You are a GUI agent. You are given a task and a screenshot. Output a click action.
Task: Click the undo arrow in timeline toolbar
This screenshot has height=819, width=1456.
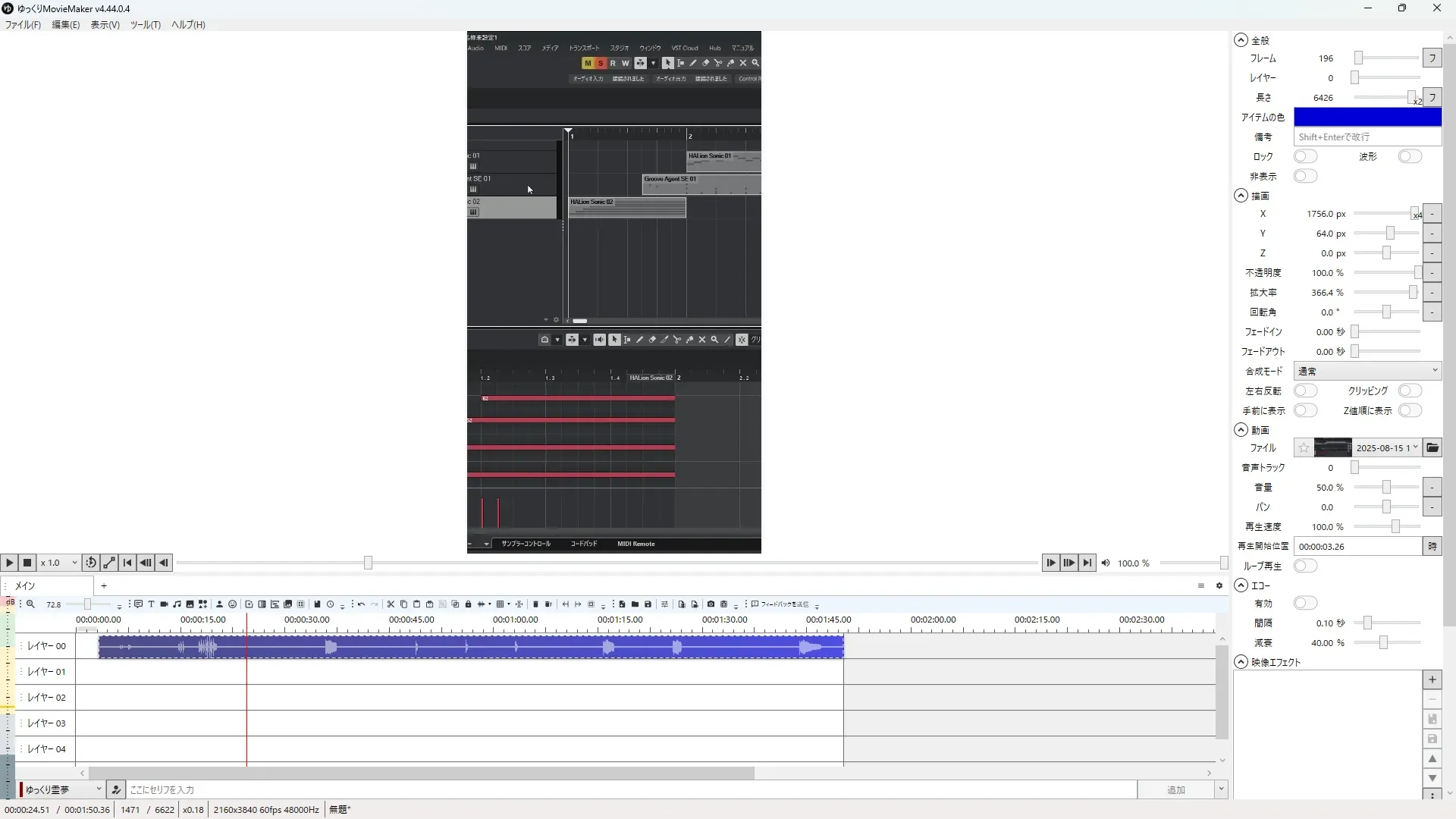coord(361,604)
